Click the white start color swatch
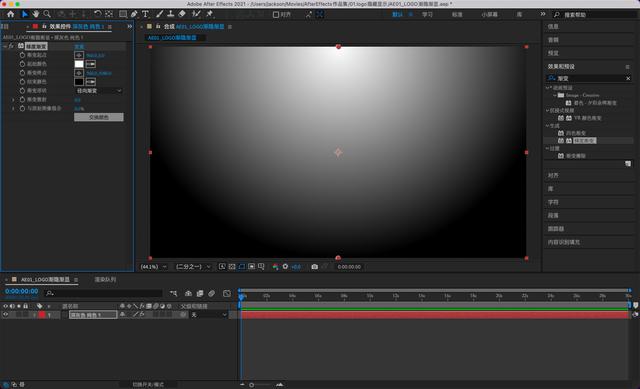 pos(79,64)
